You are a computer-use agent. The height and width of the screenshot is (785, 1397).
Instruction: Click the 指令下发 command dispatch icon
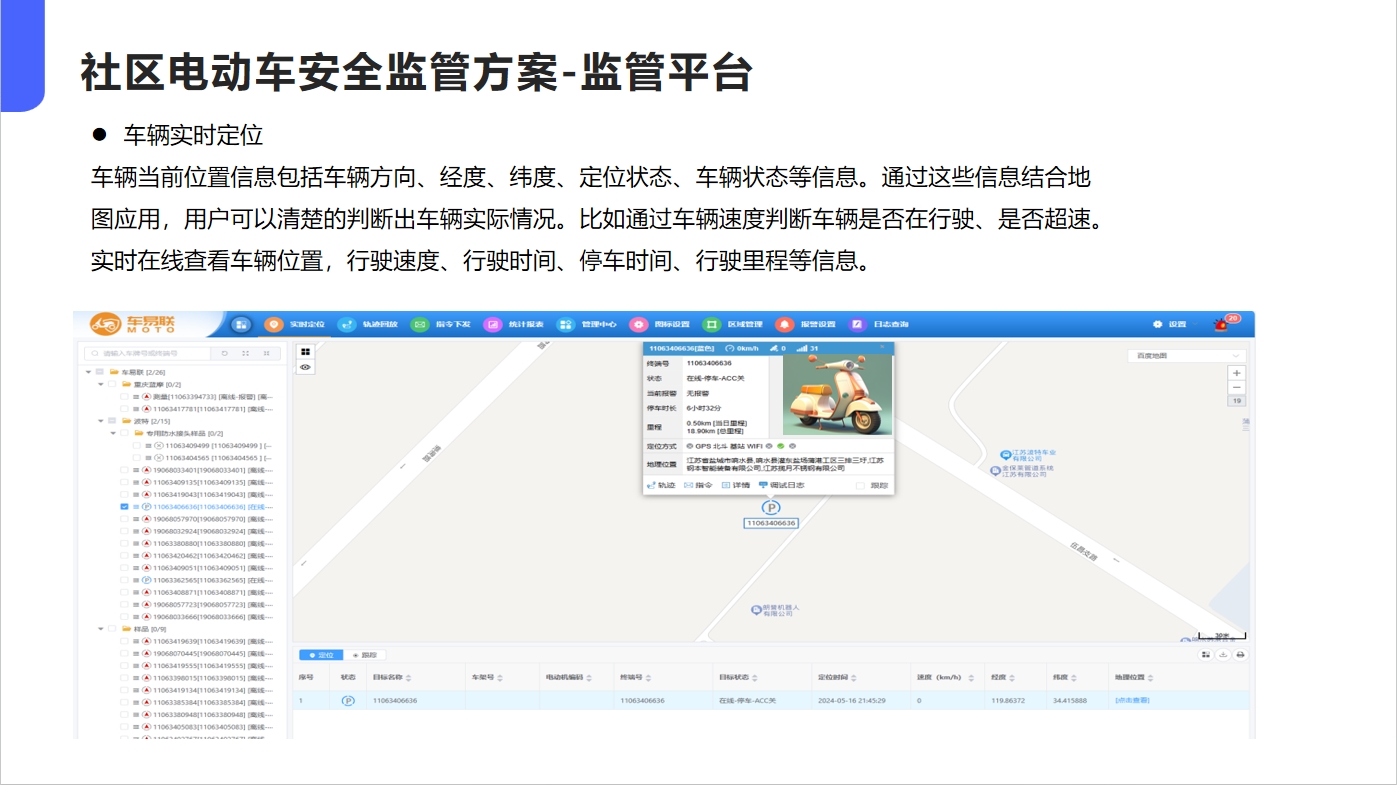pos(420,324)
